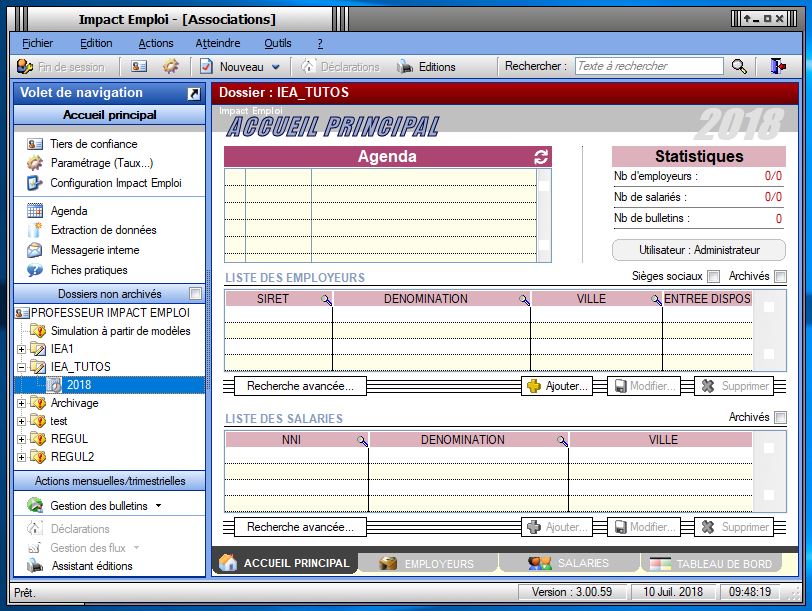Image resolution: width=812 pixels, height=611 pixels.
Task: Click the Nouveau document icon
Action: pos(206,66)
